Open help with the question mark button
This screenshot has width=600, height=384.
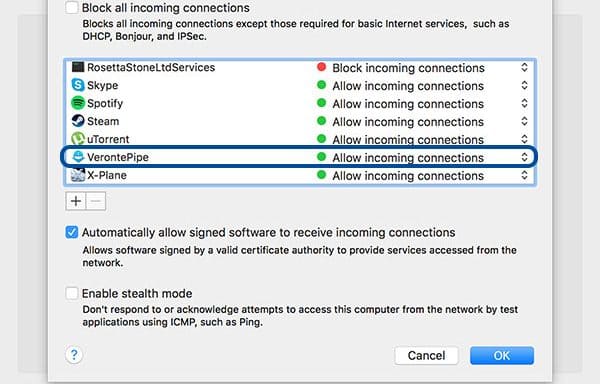pyautogui.click(x=74, y=355)
